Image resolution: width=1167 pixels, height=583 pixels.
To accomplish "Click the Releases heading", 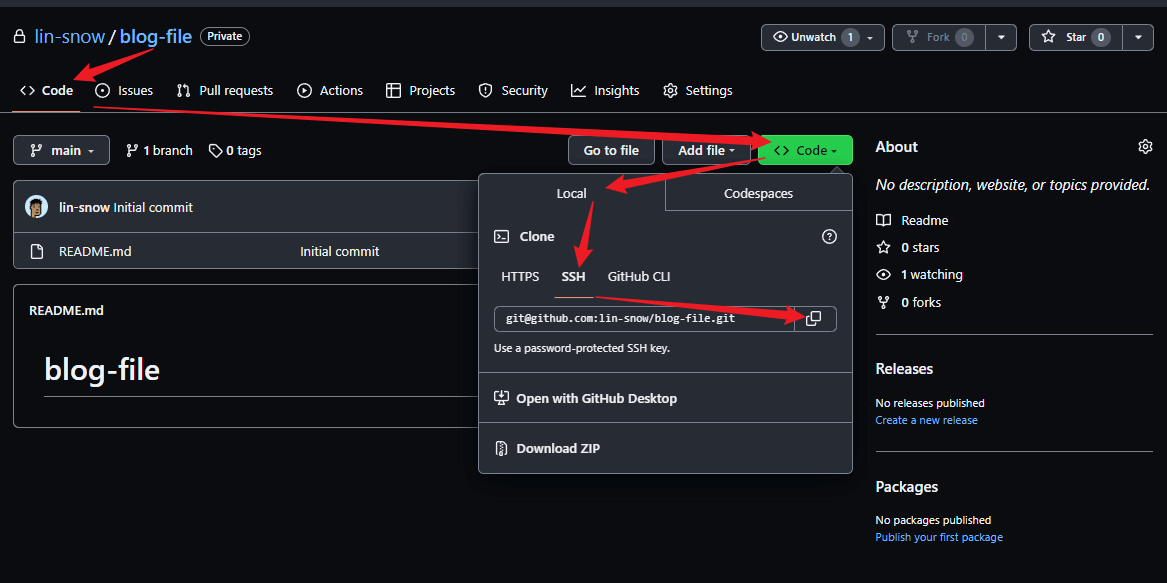I will 904,369.
